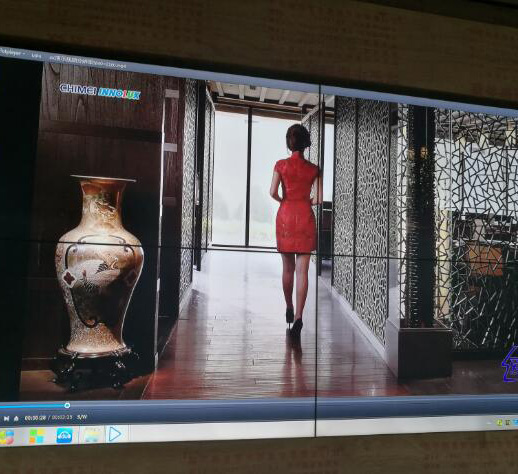Click the green system tray icon
Screen dimensions: 518x474
[499, 423]
